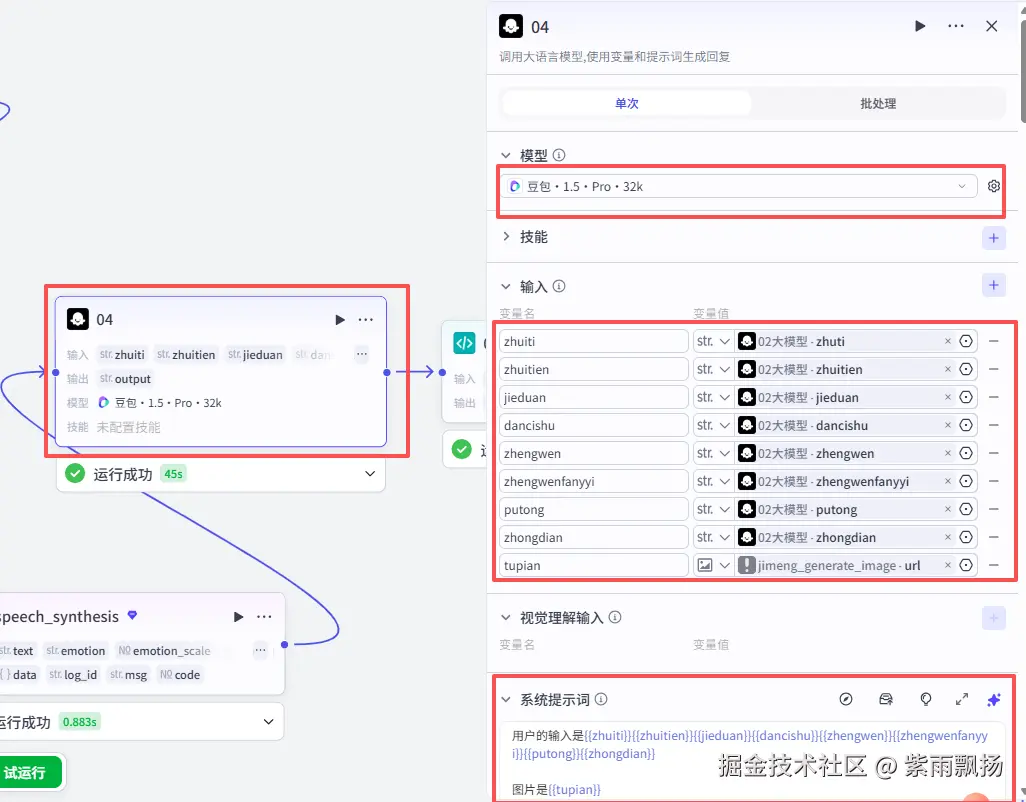Open variable selector for putong row
Image resolution: width=1026 pixels, height=802 pixels.
click(966, 509)
